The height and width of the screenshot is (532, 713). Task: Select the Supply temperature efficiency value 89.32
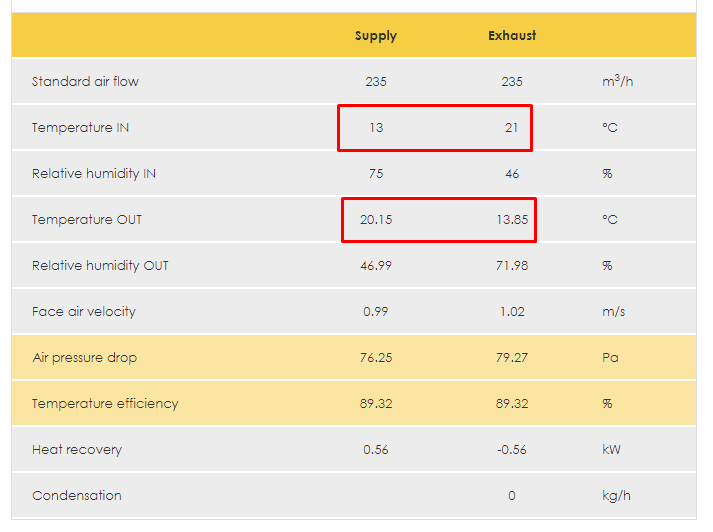[x=376, y=404]
